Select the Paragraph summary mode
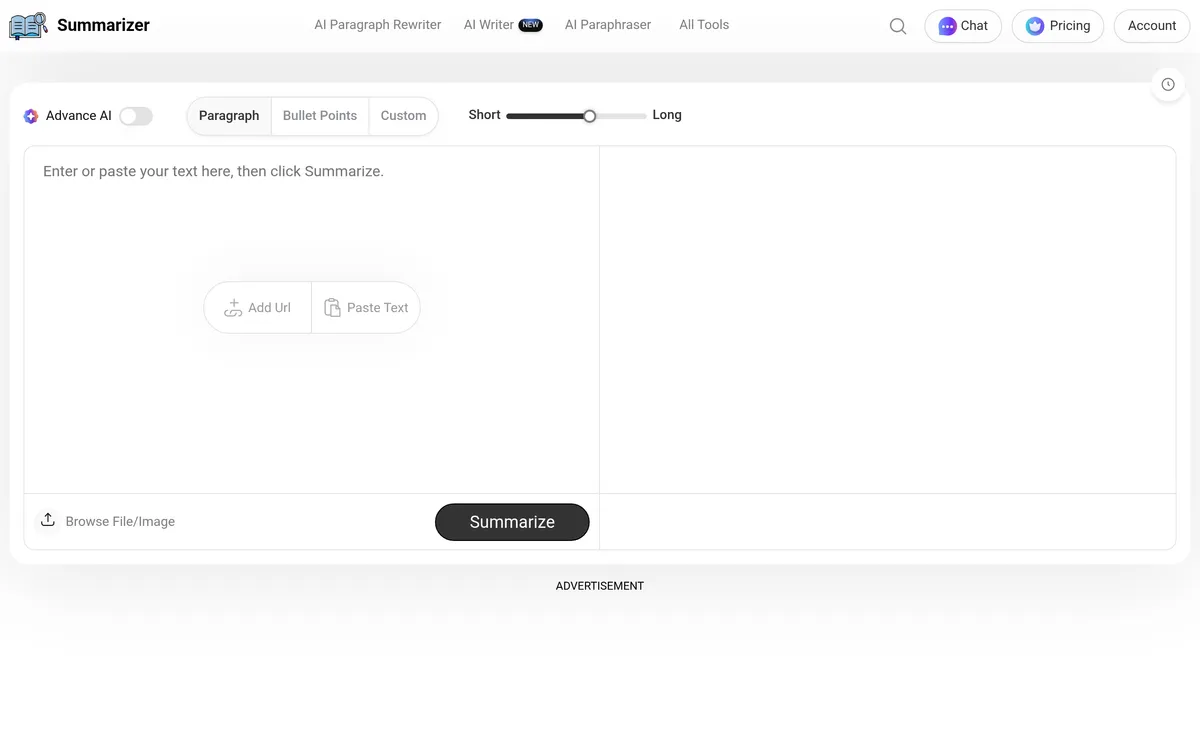 [x=229, y=116]
